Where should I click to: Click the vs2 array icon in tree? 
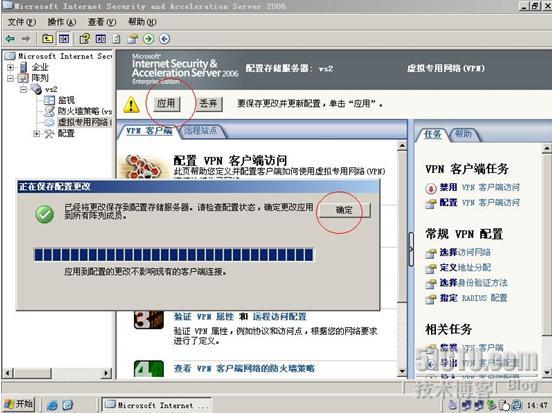(36, 89)
